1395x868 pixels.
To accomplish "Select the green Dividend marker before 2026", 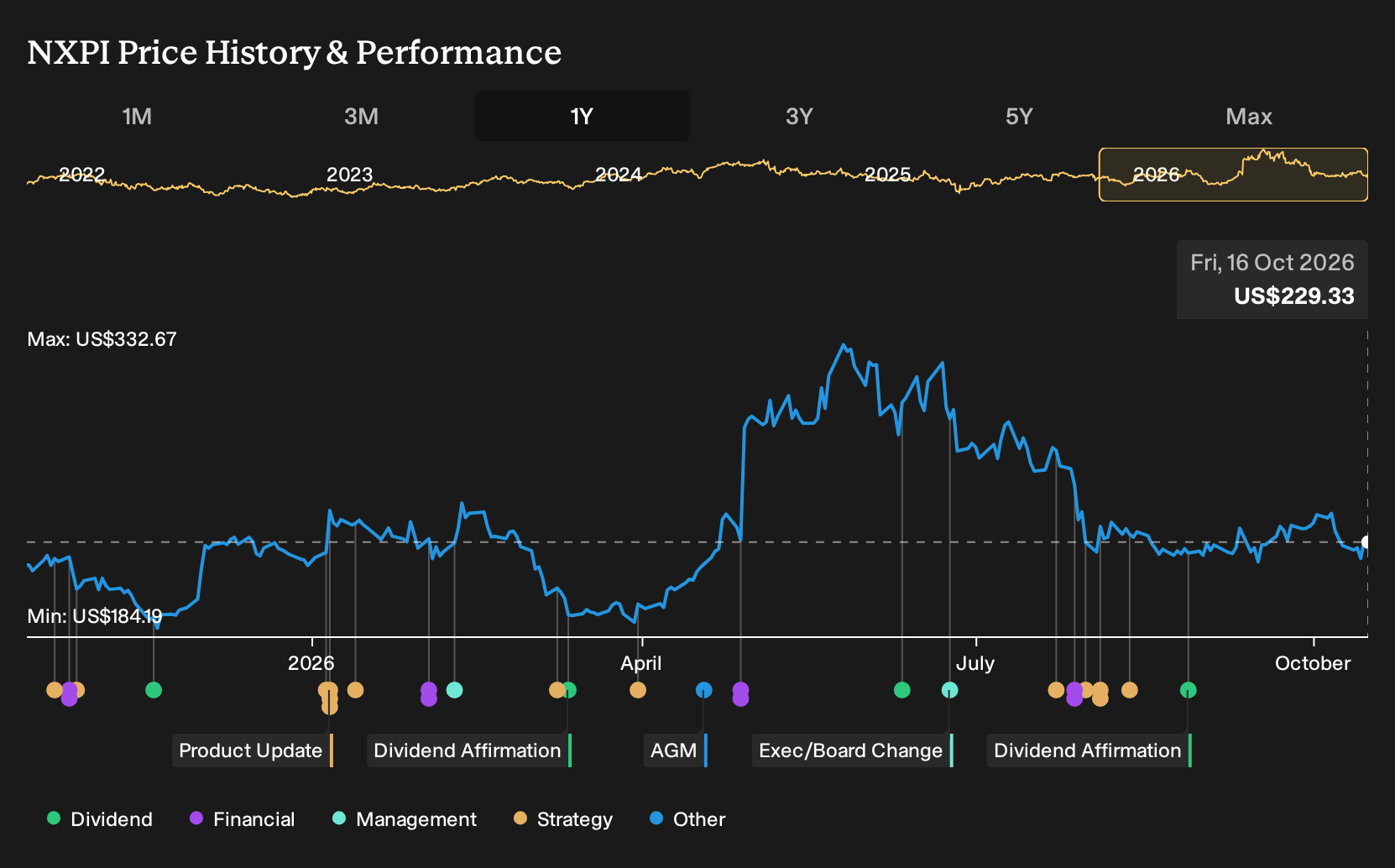I will click(x=154, y=690).
